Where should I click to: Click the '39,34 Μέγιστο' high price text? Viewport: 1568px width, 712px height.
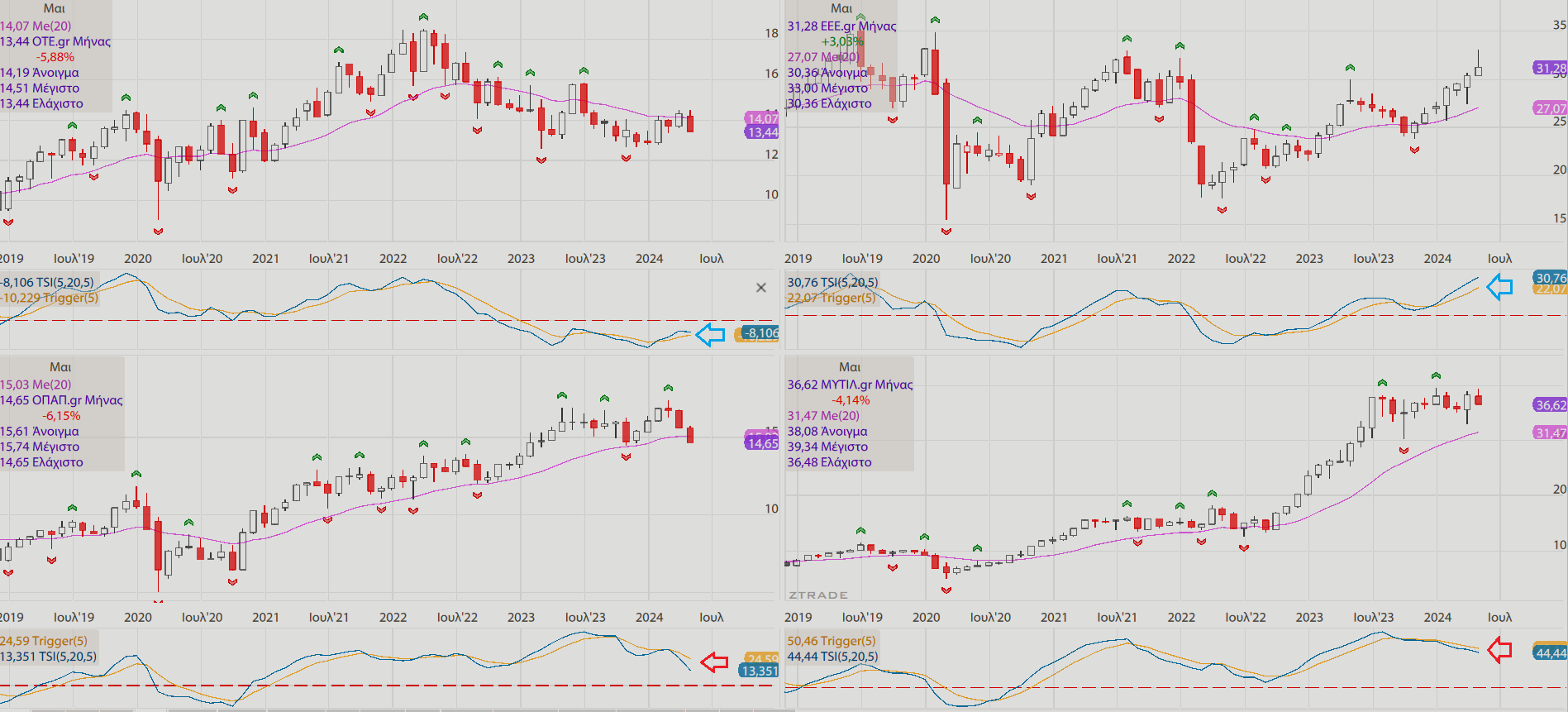tap(827, 447)
